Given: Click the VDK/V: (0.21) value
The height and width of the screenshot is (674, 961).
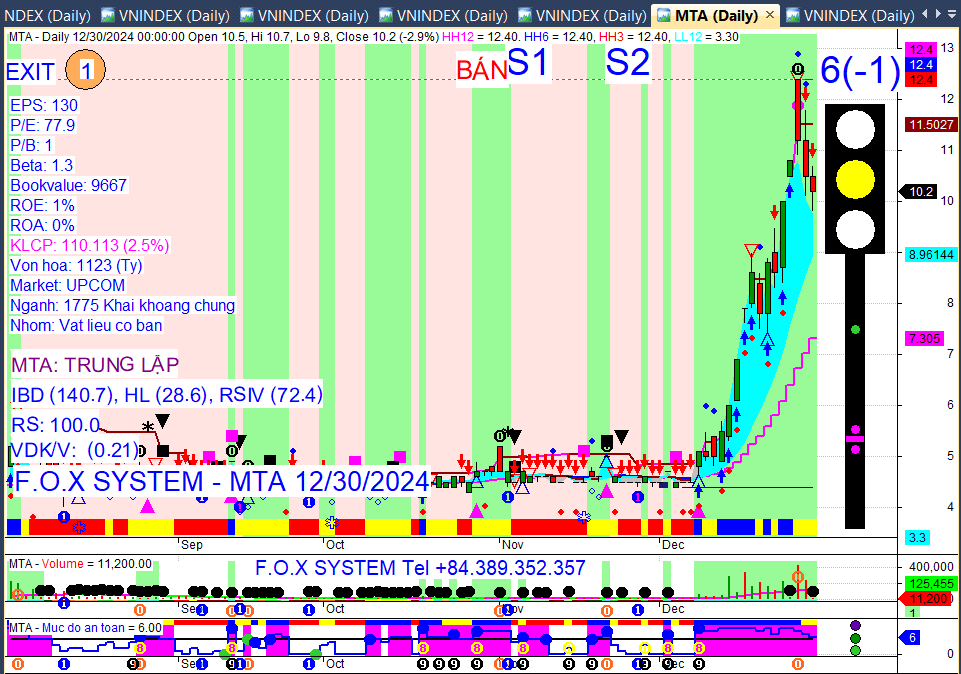Looking at the screenshot, I should 75,450.
